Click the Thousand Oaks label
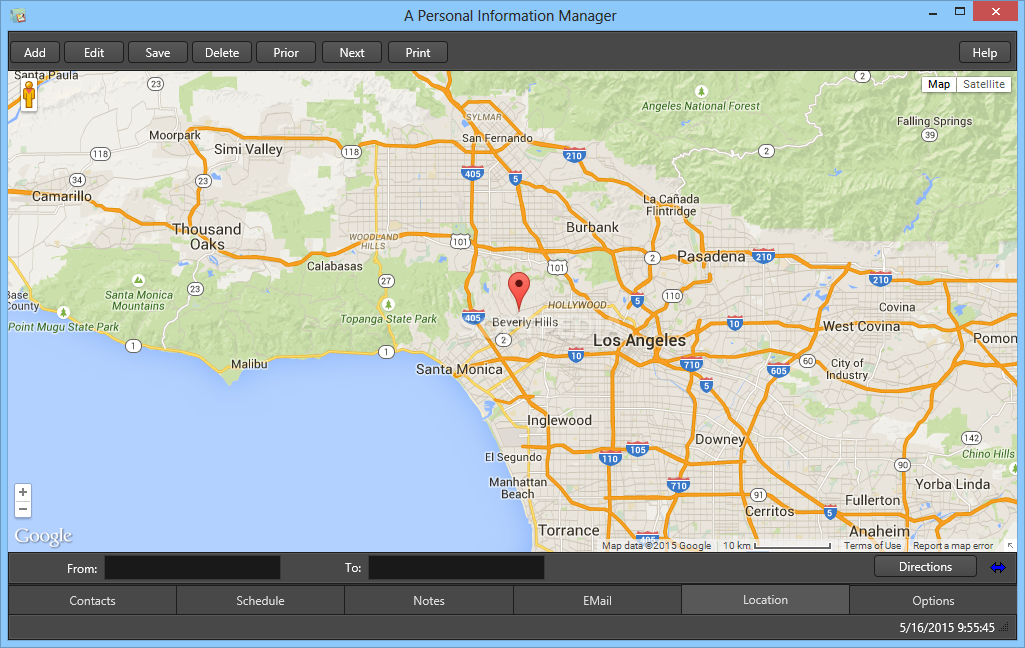This screenshot has width=1025, height=648. coord(207,237)
